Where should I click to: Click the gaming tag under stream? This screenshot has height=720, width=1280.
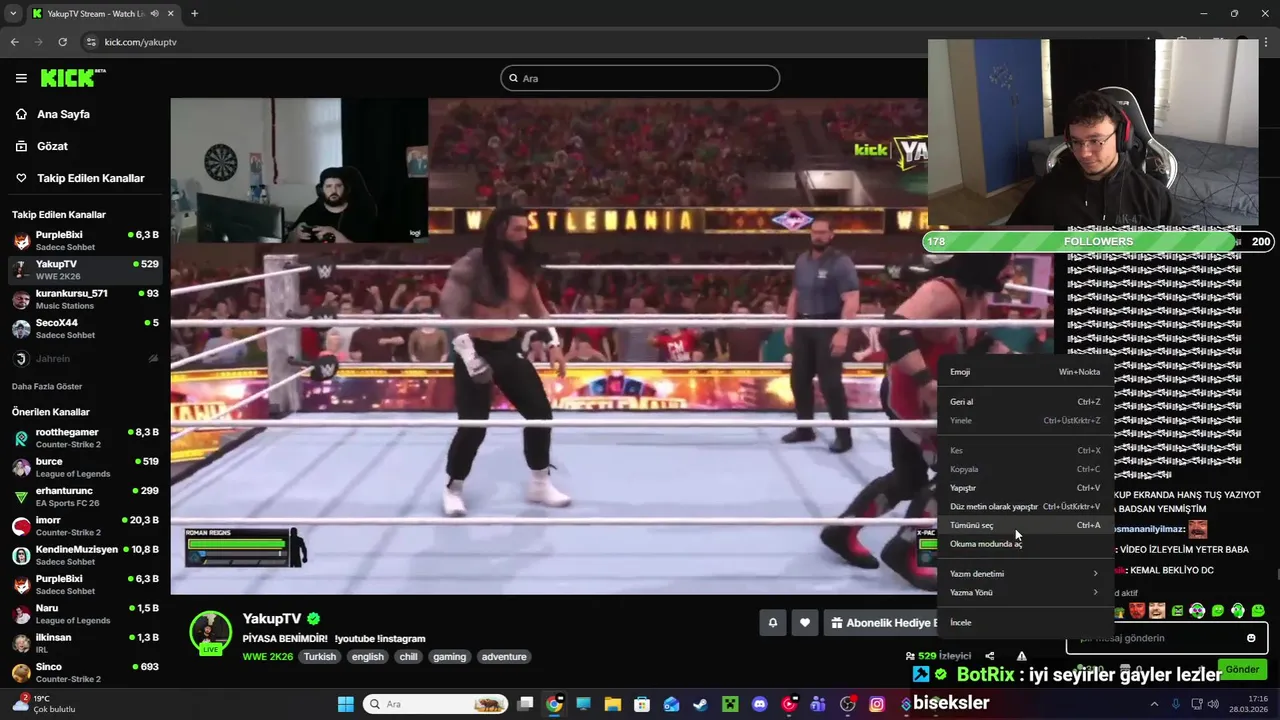(x=449, y=657)
